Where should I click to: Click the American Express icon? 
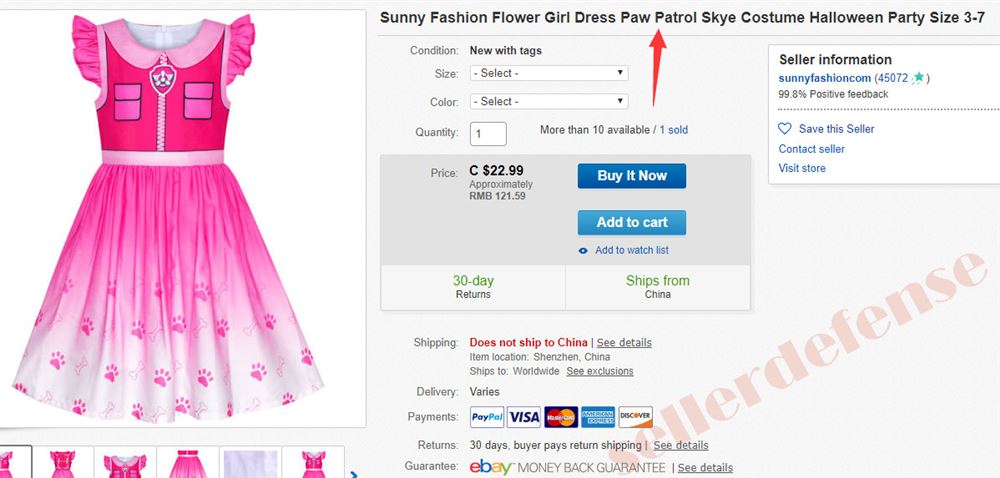pos(598,417)
